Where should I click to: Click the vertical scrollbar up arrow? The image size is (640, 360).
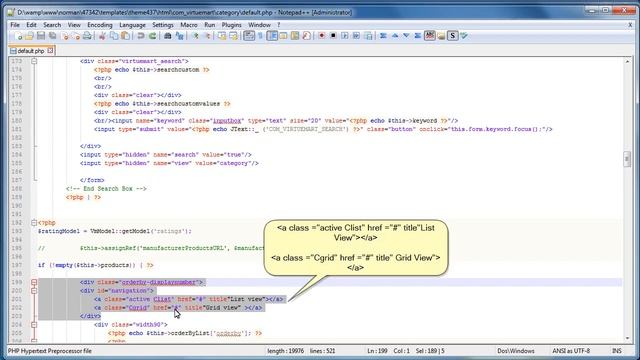click(x=627, y=61)
